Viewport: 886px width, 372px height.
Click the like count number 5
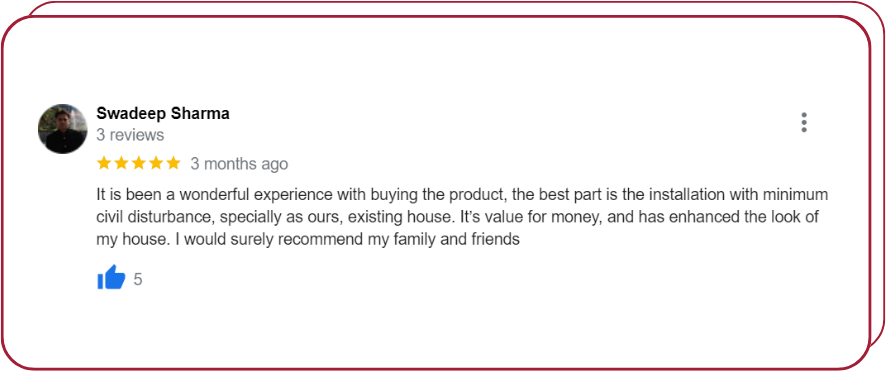tap(138, 279)
